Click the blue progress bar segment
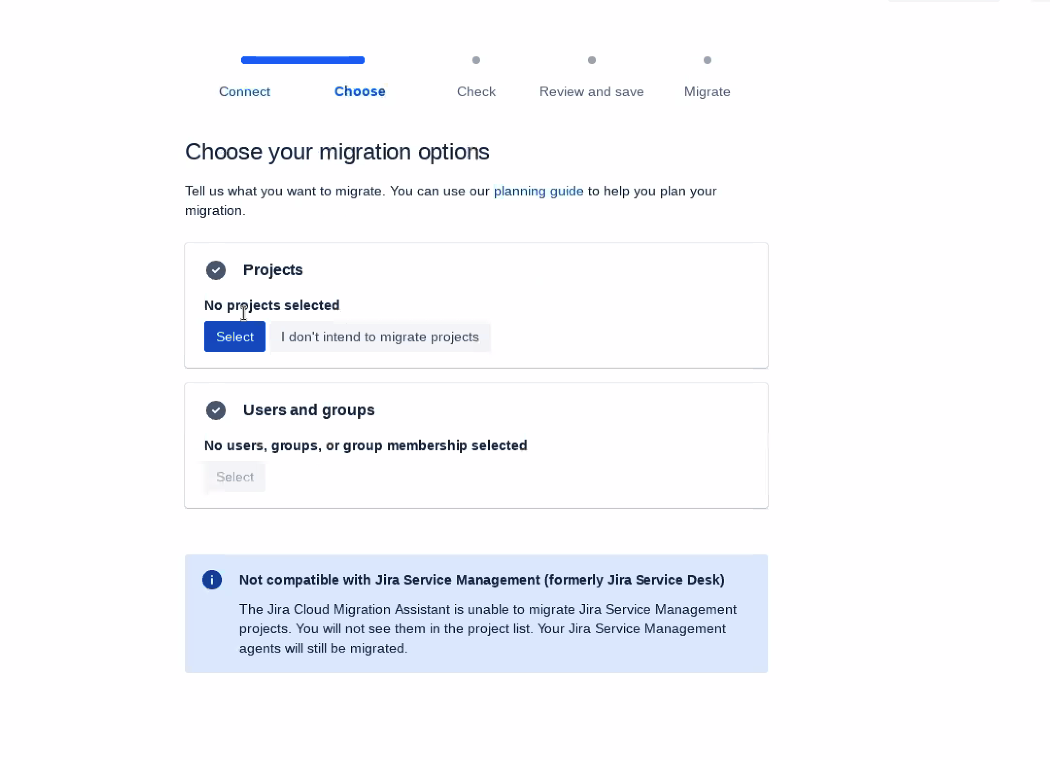Viewport: 1050px width, 760px height. 303,60
